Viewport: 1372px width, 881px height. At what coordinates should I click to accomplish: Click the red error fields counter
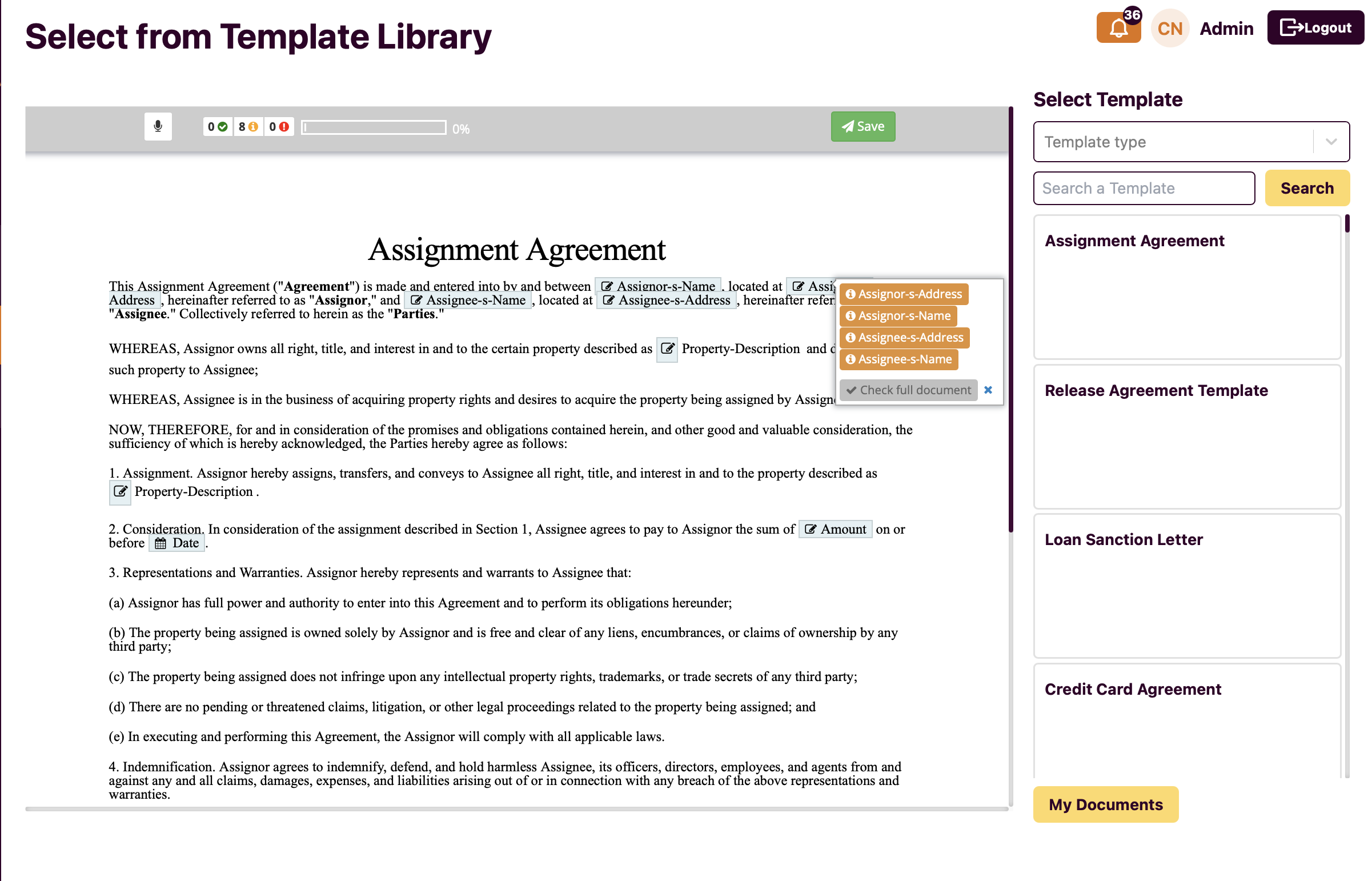(x=280, y=127)
